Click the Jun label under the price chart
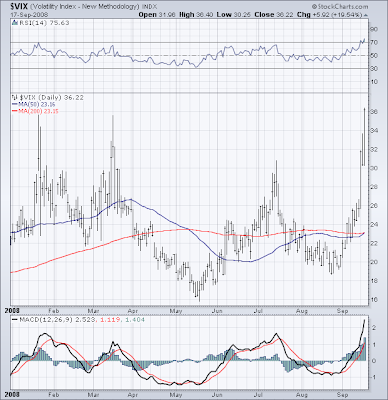 pos(217,311)
